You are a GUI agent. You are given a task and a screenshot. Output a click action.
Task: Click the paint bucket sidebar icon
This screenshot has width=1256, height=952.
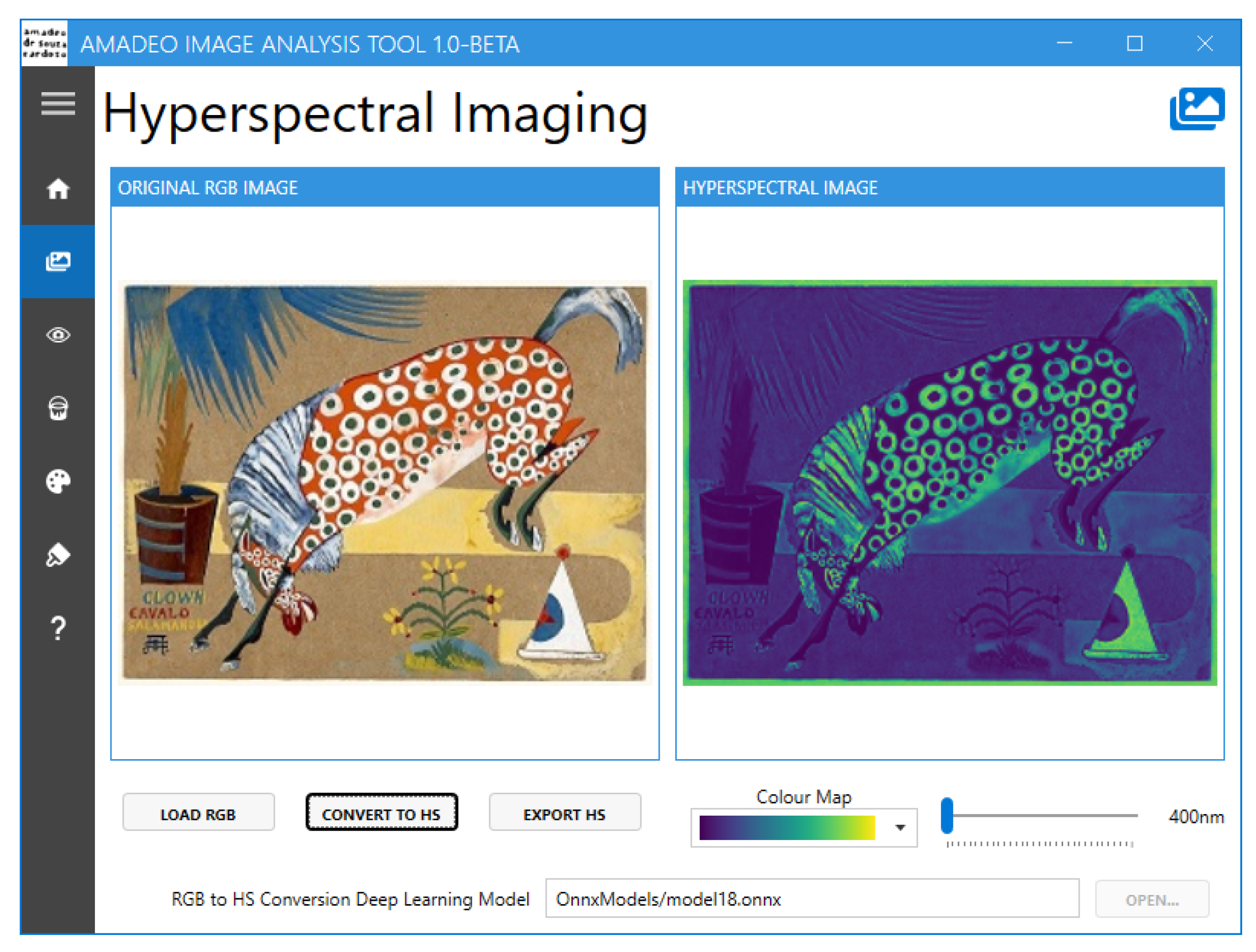[x=58, y=408]
